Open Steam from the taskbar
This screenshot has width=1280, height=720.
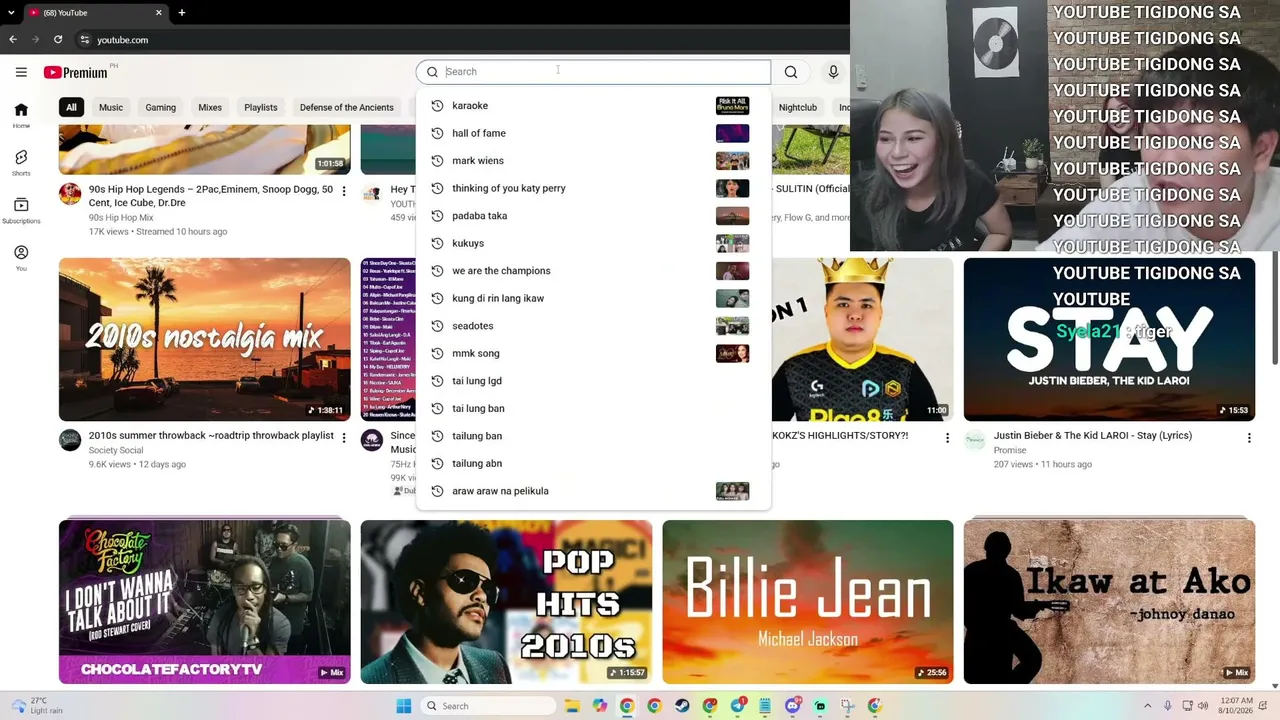682,706
